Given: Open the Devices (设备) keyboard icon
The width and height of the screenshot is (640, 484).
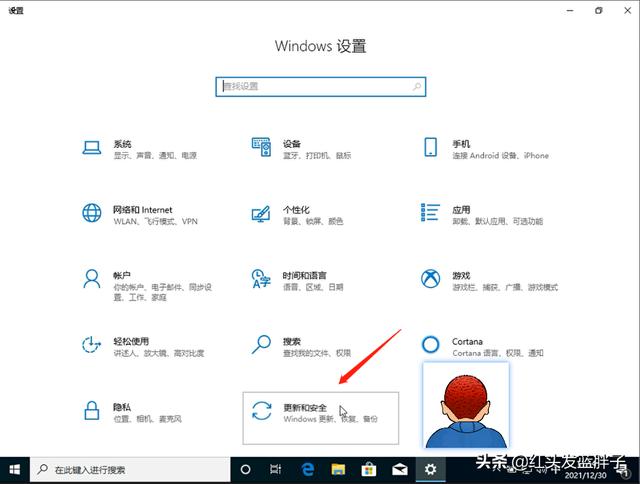Looking at the screenshot, I should click(x=261, y=147).
